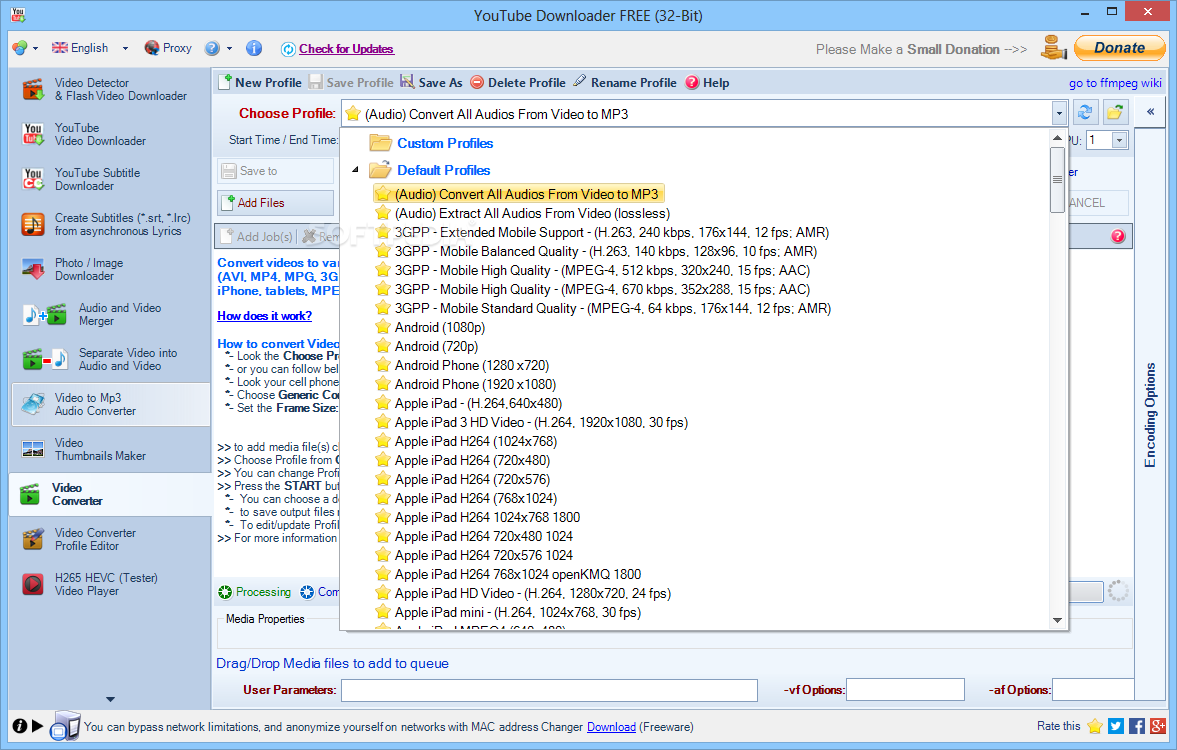This screenshot has width=1177, height=750.
Task: Open Audio and Video Merger
Action: 110,315
